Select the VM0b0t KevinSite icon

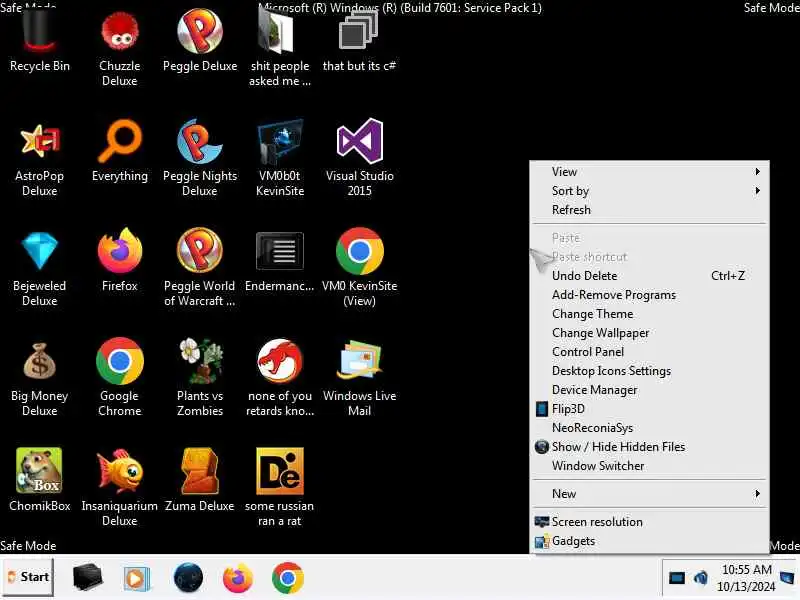point(280,157)
